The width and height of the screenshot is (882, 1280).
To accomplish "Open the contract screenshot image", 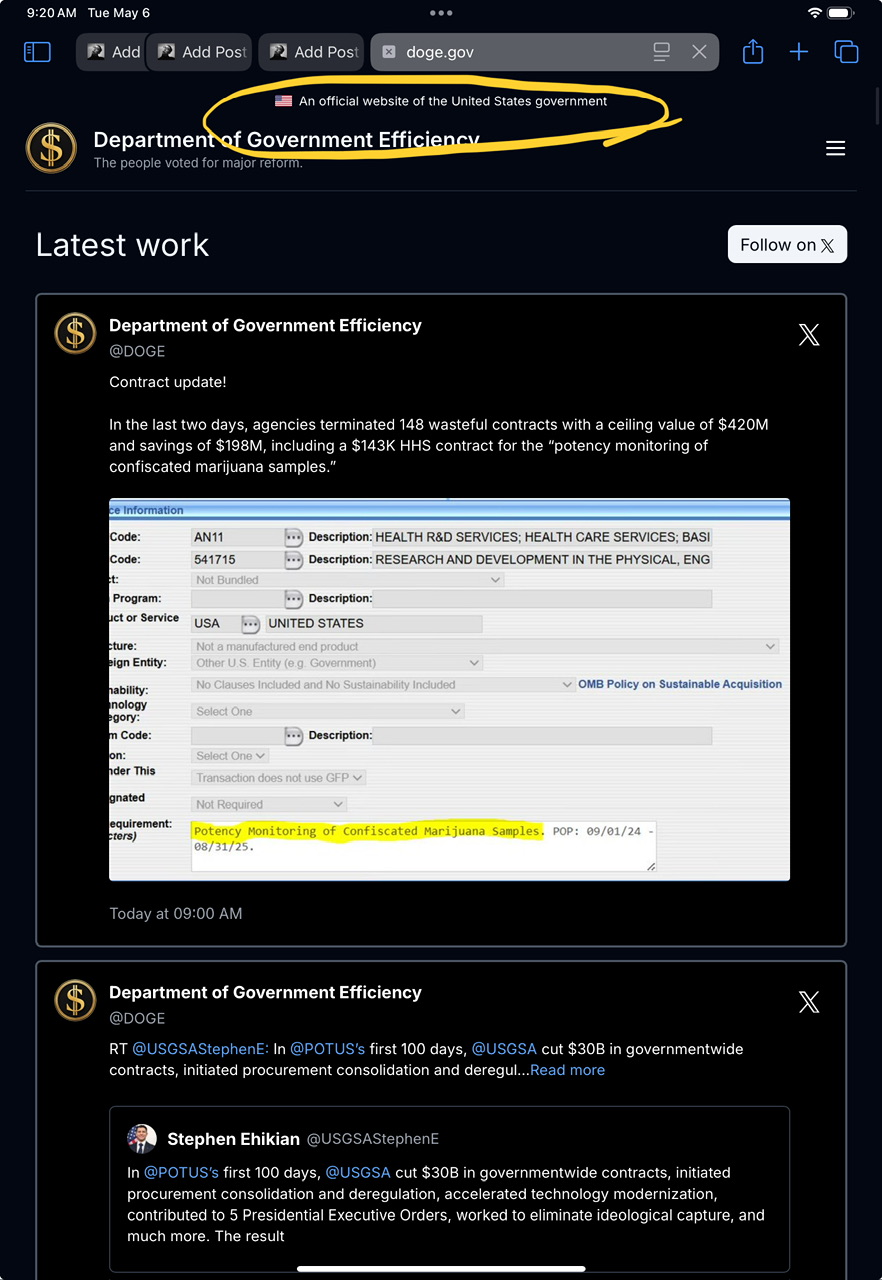I will point(449,689).
